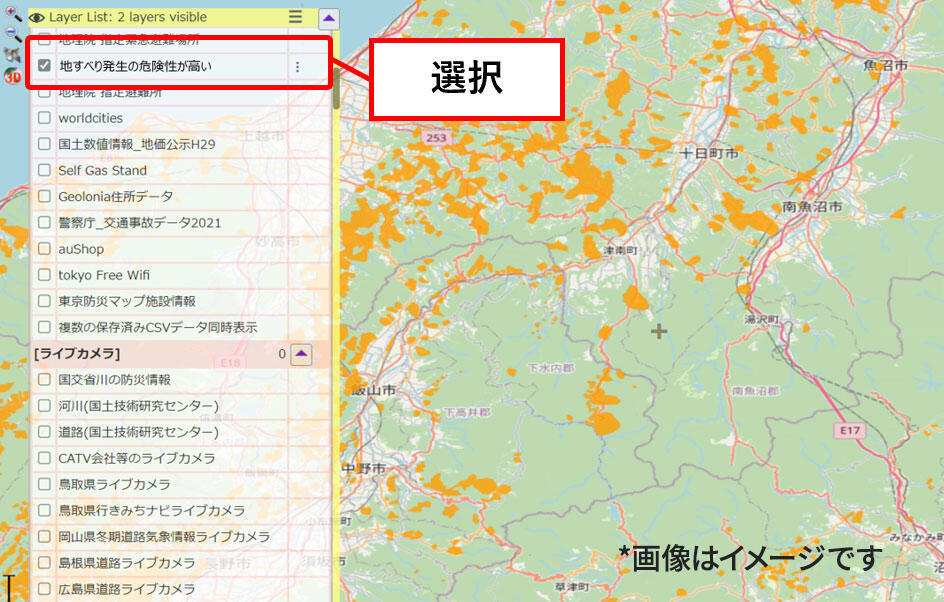Collapse the Layer List panel
The width and height of the screenshot is (944, 602).
point(328,17)
